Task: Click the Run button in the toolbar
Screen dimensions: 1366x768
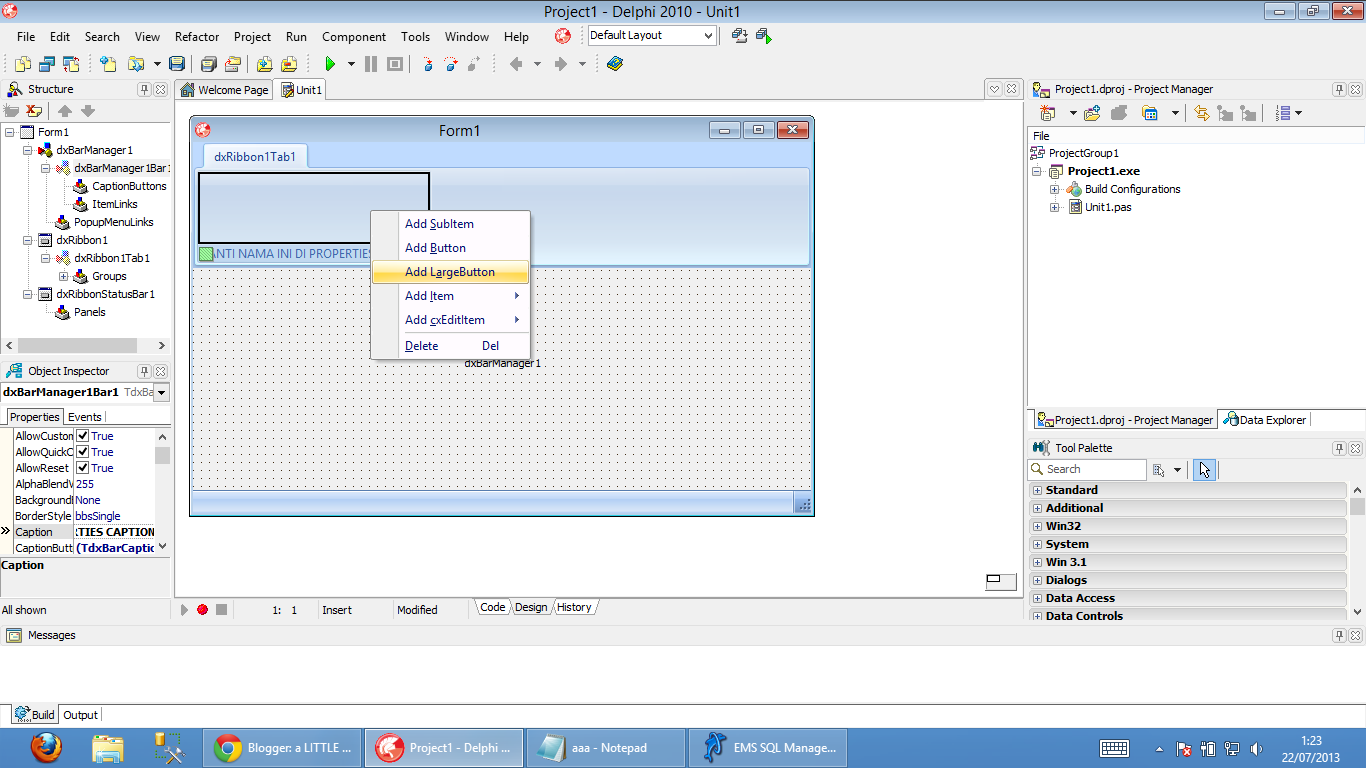Action: click(x=332, y=63)
